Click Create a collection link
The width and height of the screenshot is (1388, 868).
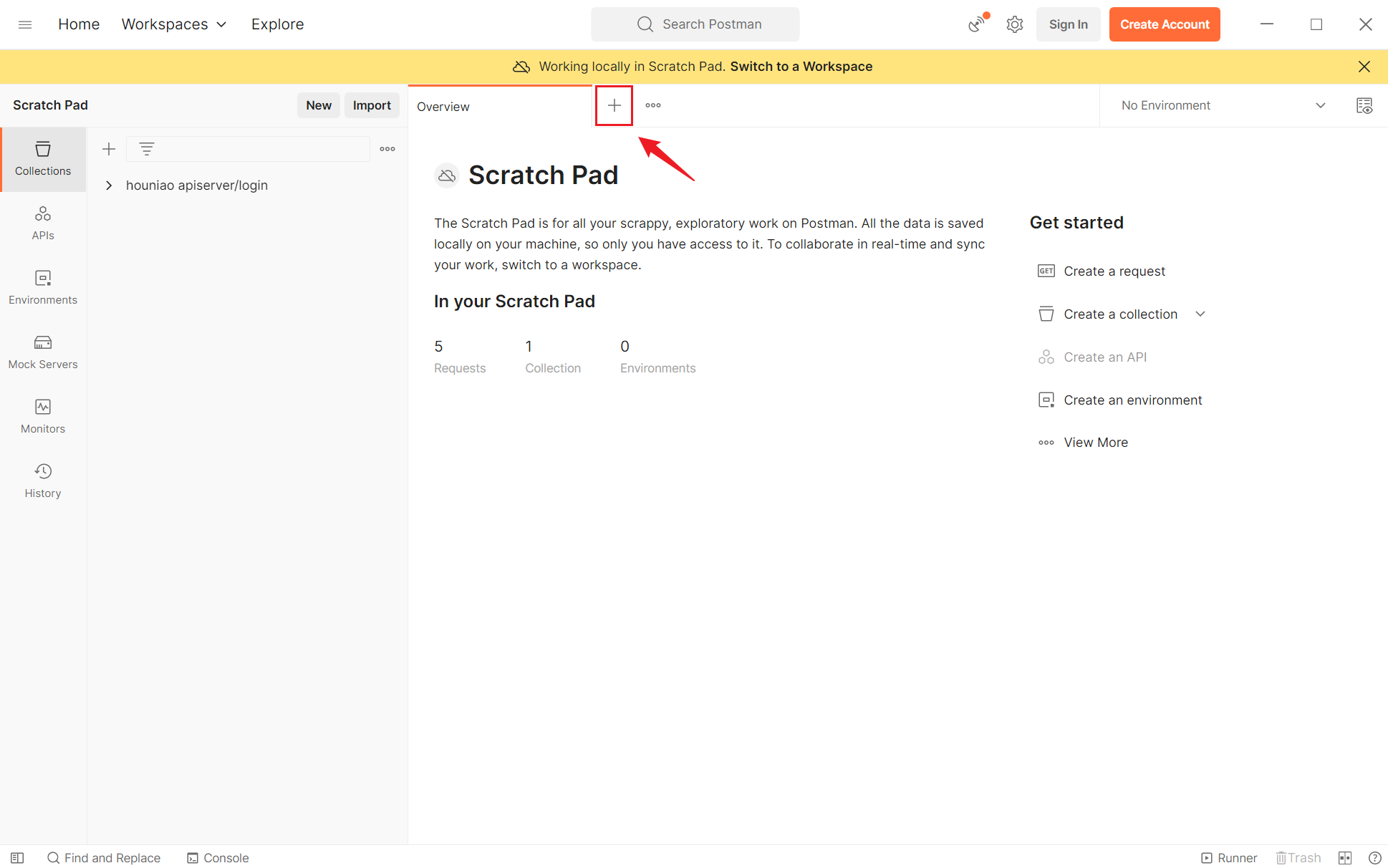[x=1120, y=314]
